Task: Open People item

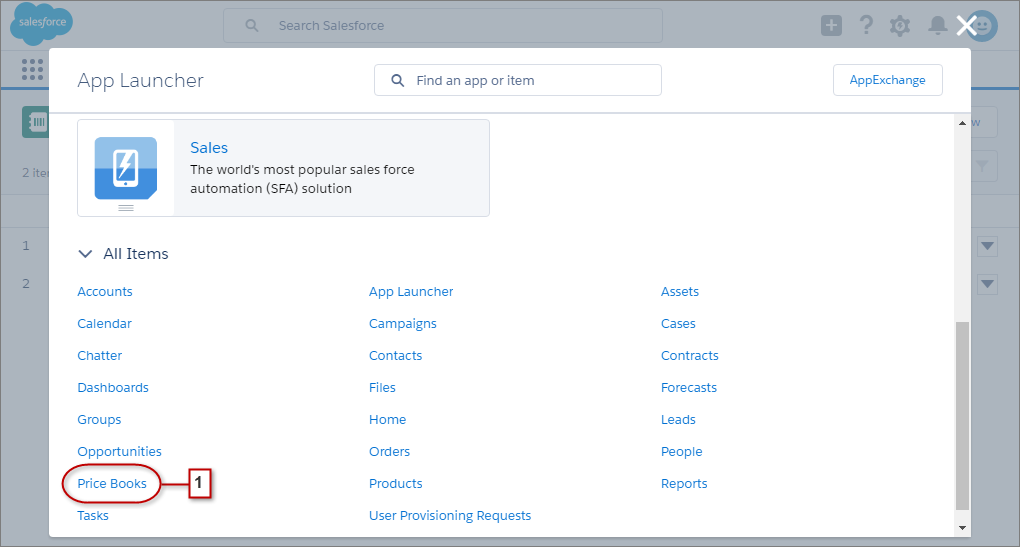Action: (x=682, y=451)
